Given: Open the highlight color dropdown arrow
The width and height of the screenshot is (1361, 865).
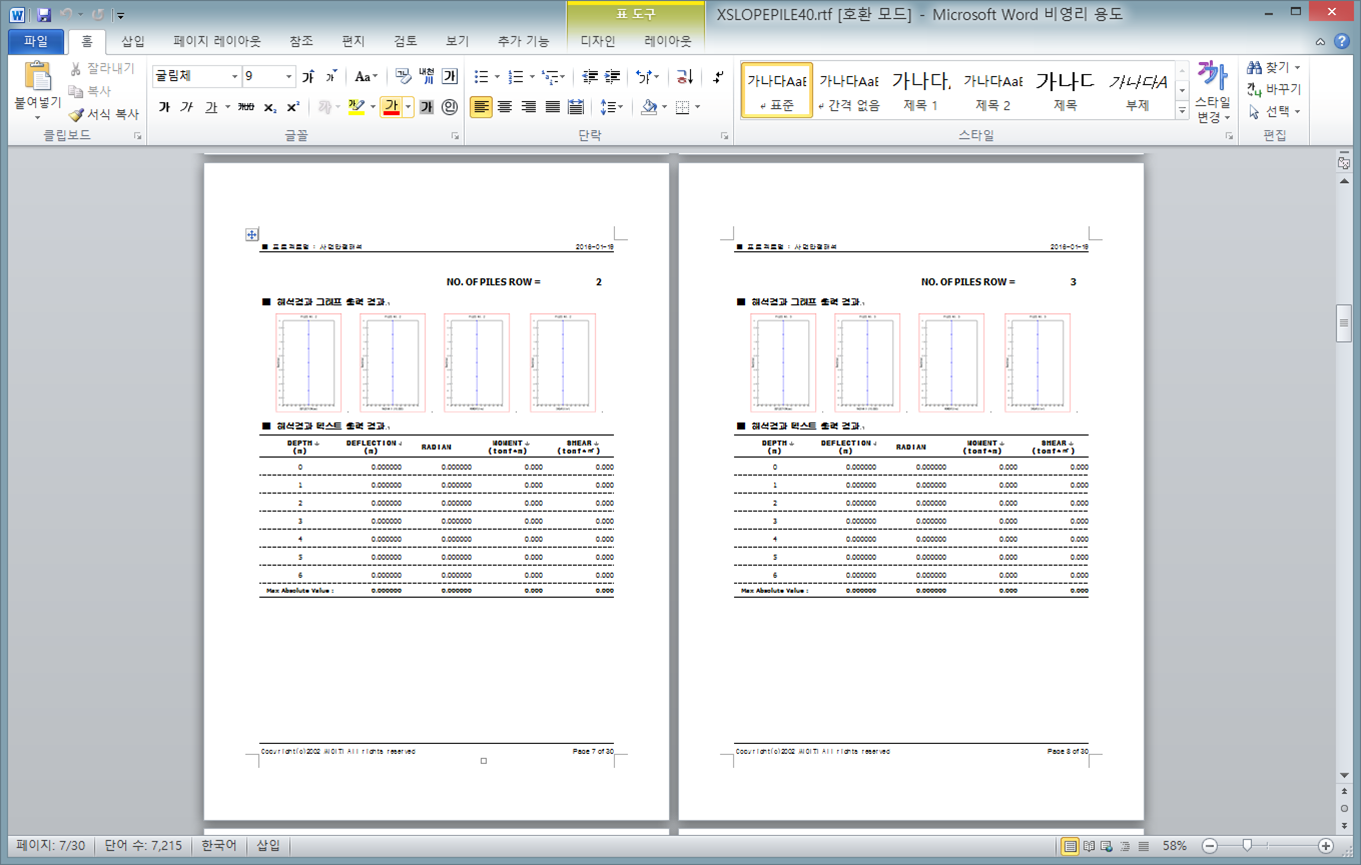Looking at the screenshot, I should coord(372,107).
